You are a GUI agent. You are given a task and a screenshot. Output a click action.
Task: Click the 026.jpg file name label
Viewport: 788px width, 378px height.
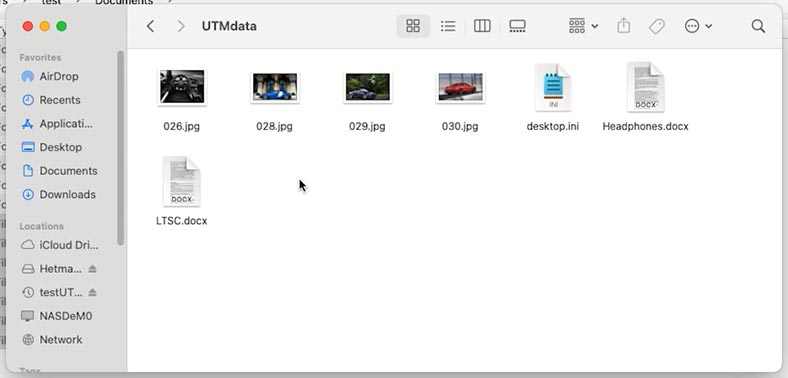pos(181,127)
